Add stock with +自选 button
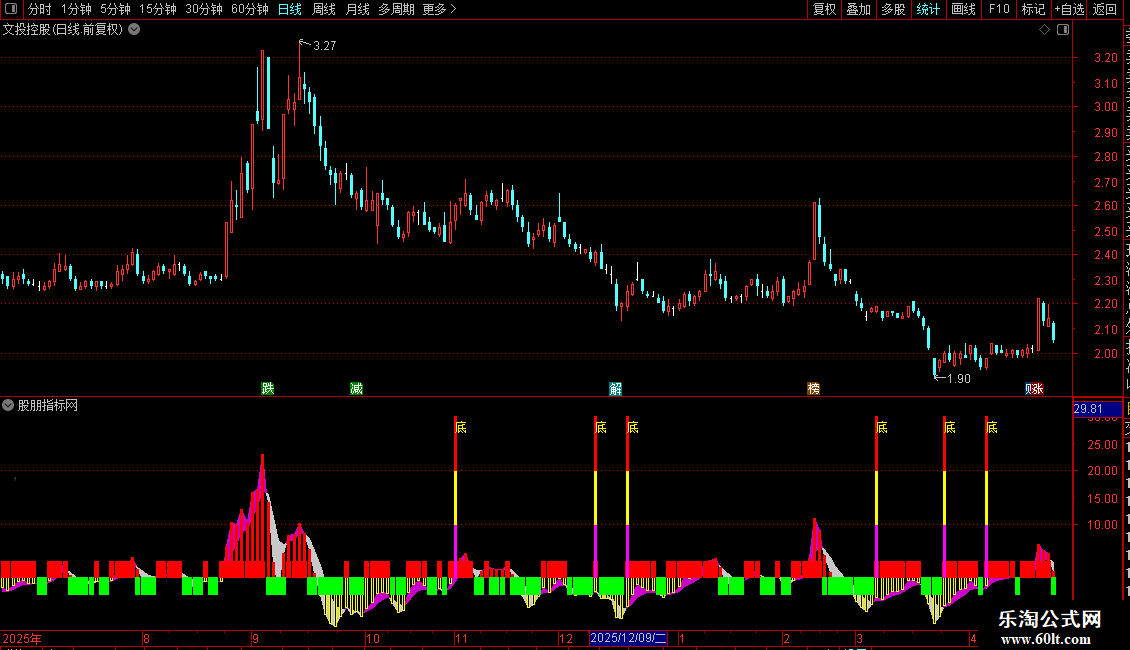The height and width of the screenshot is (650, 1130). click(x=1069, y=9)
